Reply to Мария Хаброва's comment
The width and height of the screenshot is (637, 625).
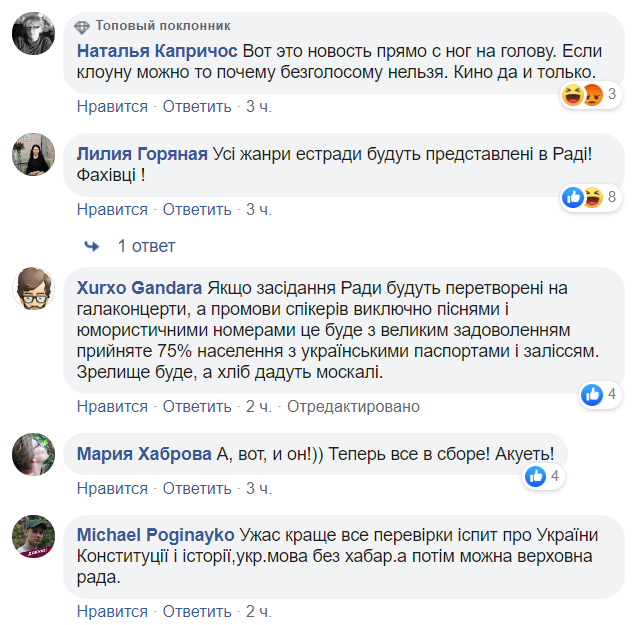coord(197,488)
